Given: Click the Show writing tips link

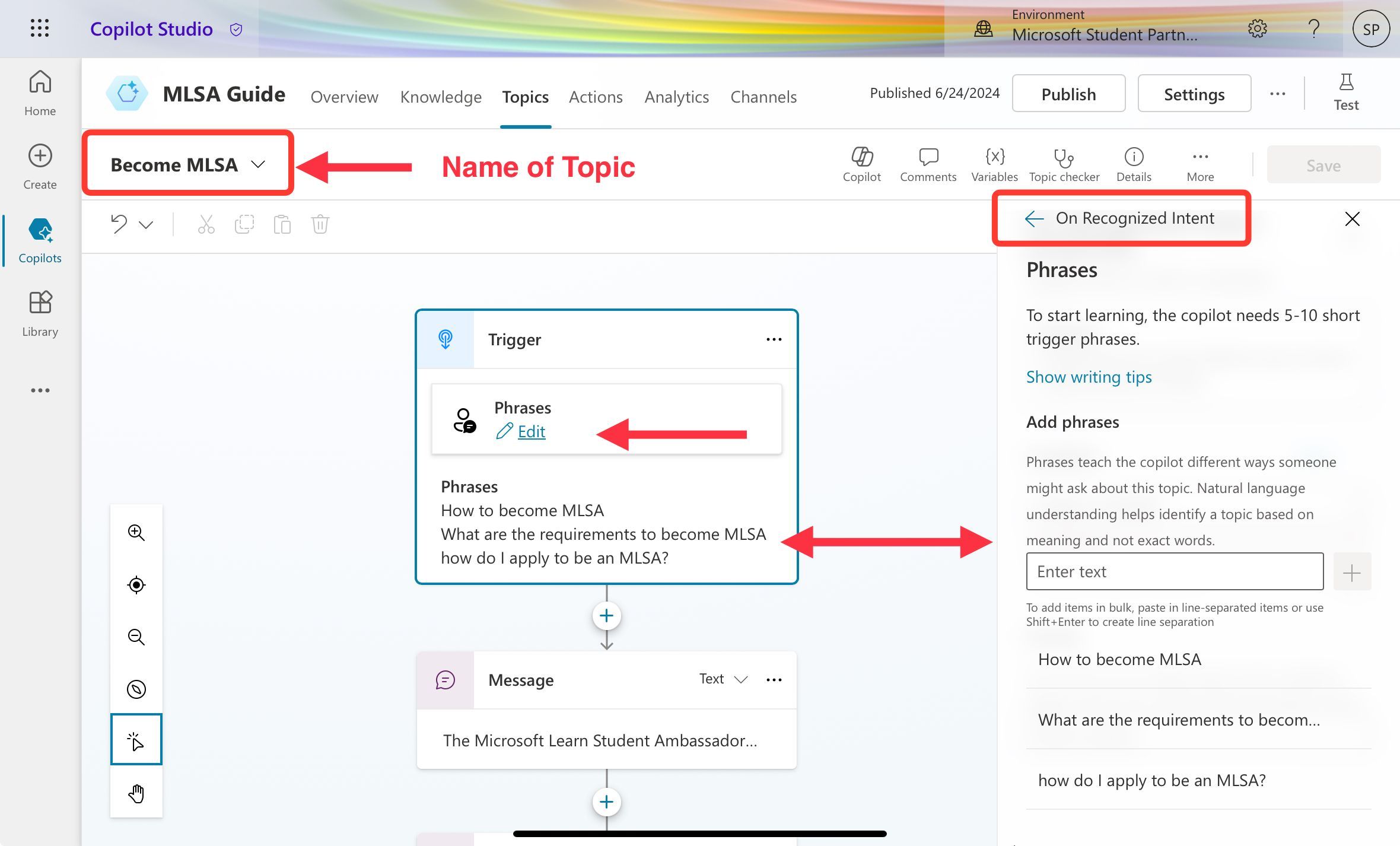Looking at the screenshot, I should point(1089,377).
